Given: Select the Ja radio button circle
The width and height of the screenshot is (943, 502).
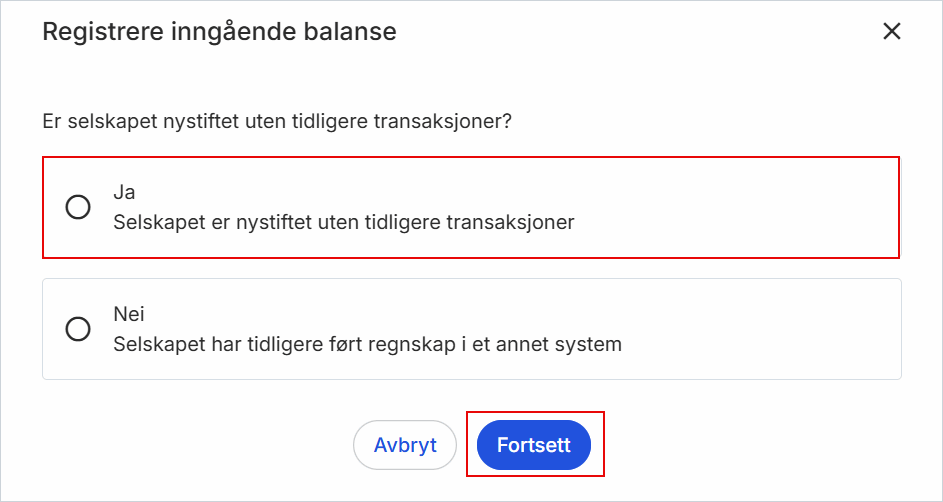Looking at the screenshot, I should click(78, 207).
